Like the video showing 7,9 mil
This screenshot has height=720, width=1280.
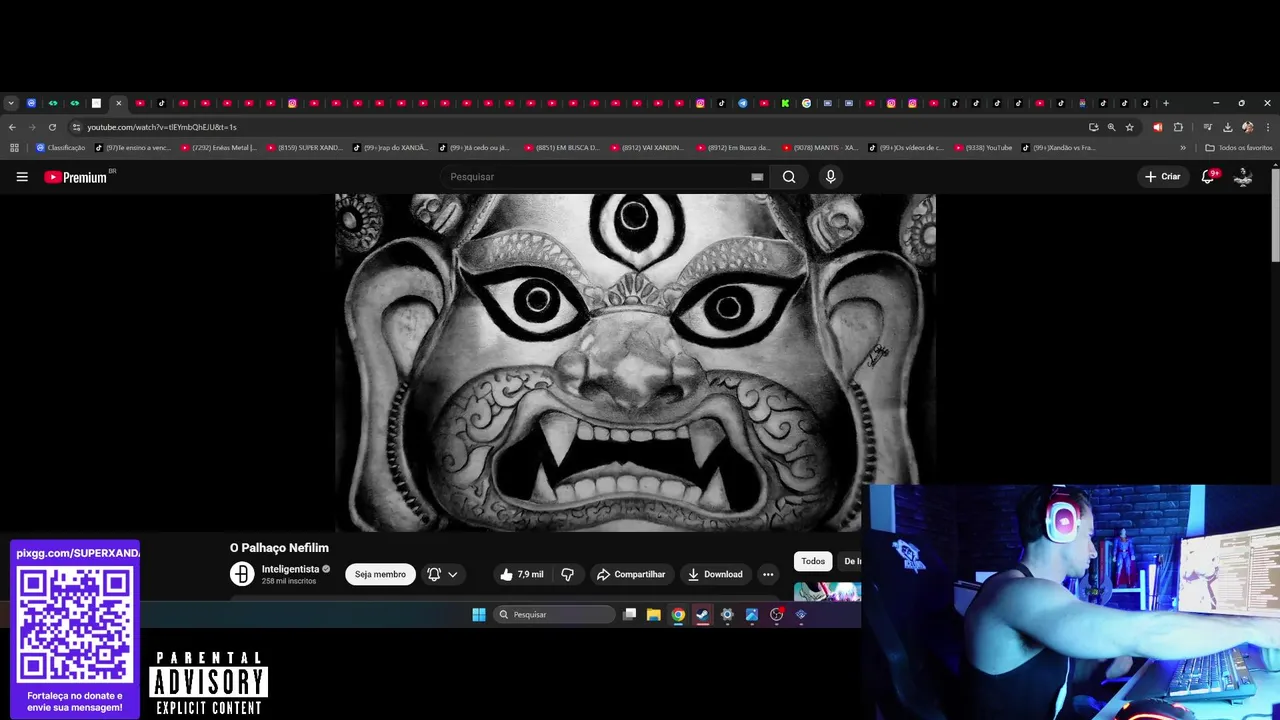522,574
